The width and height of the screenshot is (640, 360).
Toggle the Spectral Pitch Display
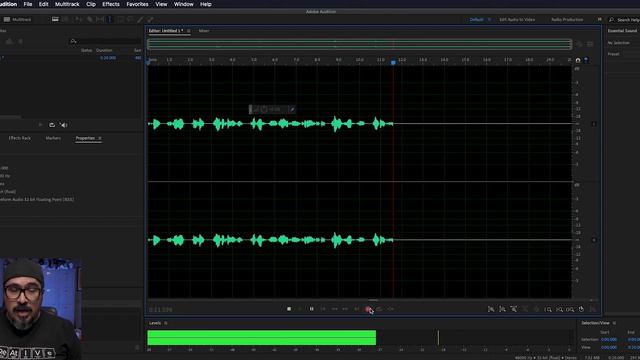coord(65,19)
